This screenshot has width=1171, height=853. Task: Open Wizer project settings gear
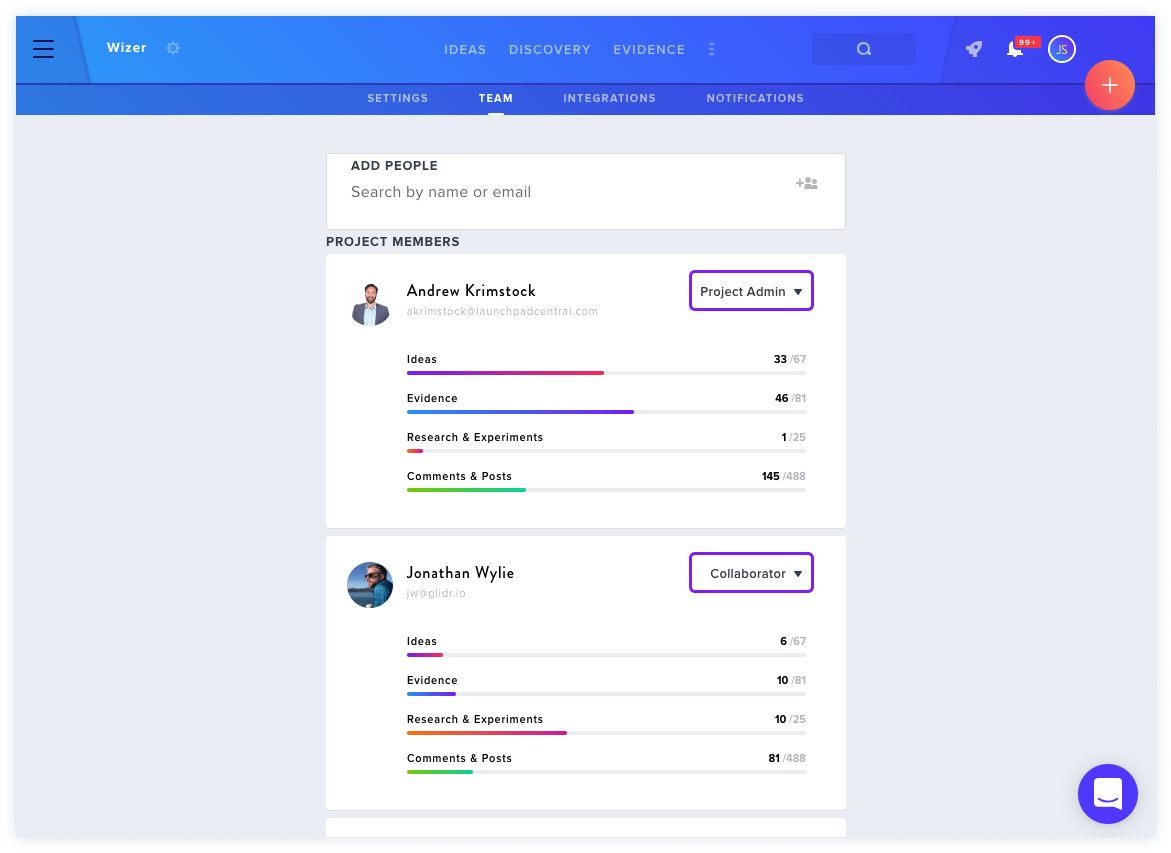(173, 48)
